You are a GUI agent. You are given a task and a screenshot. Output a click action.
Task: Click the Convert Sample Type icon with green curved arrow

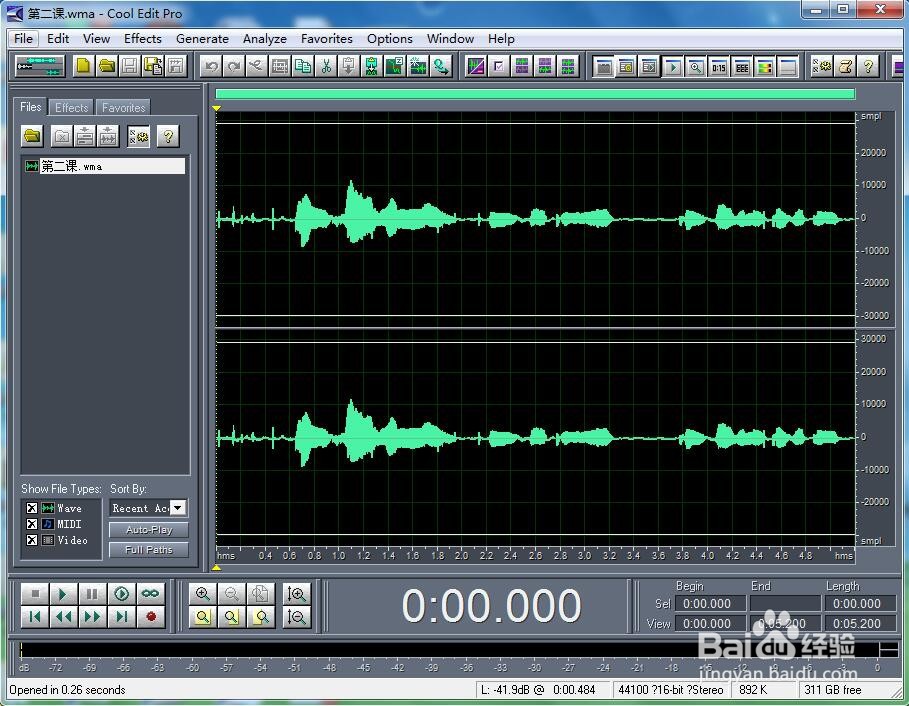[441, 66]
